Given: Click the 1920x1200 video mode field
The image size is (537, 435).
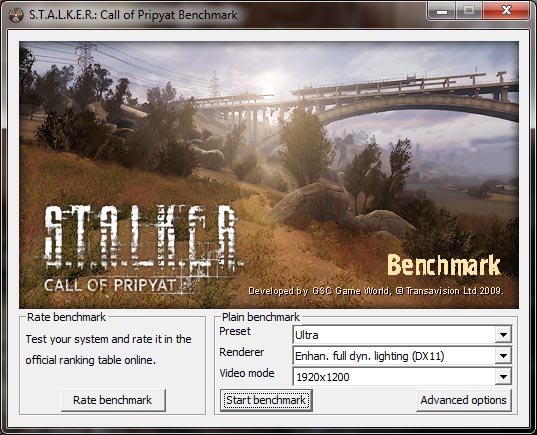Looking at the screenshot, I should pos(402,377).
